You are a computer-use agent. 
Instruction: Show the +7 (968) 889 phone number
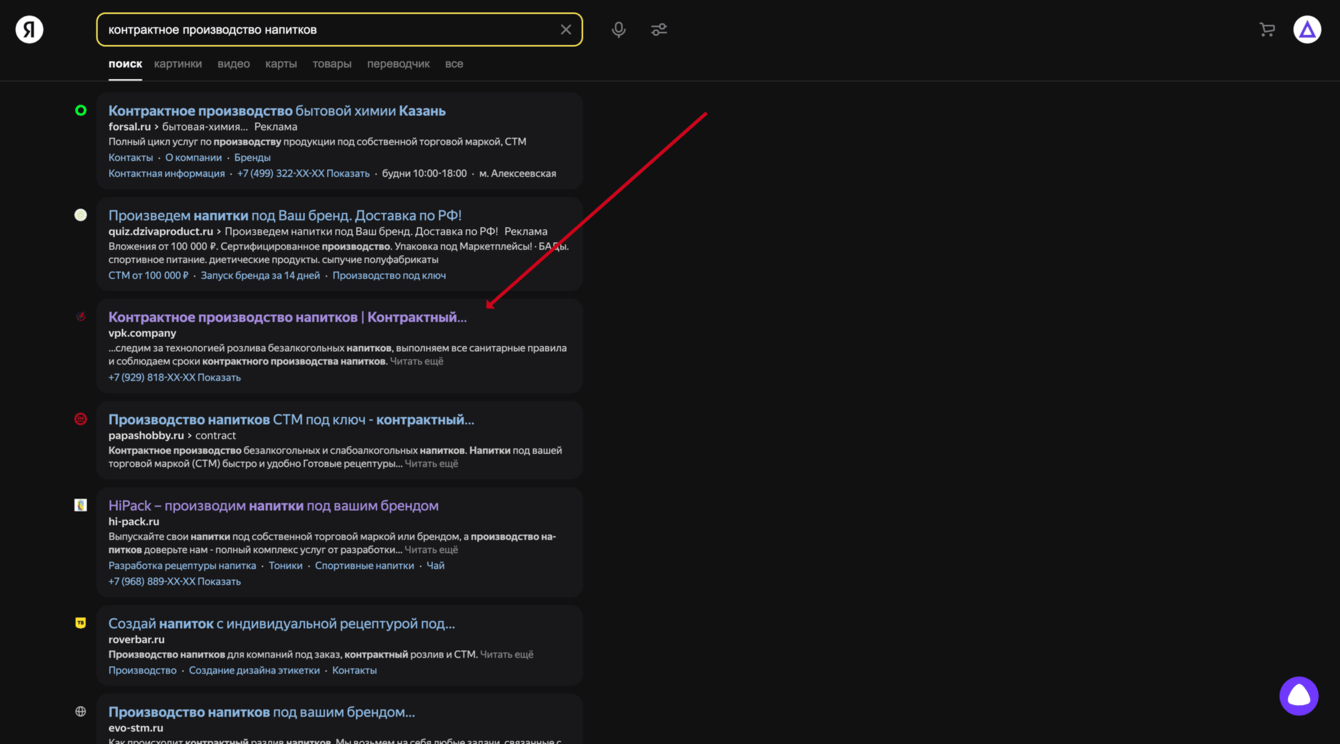(x=175, y=582)
